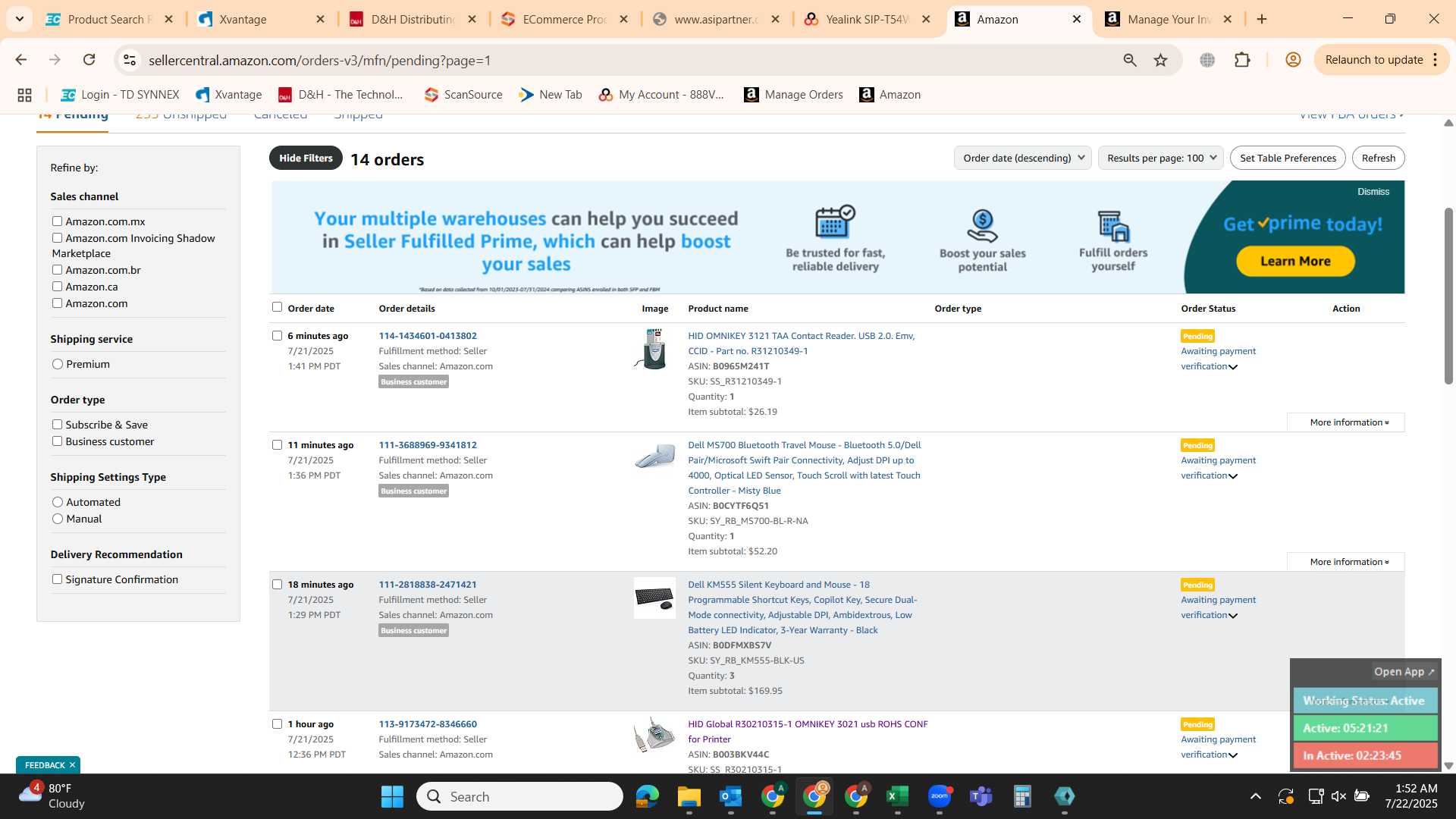Viewport: 1456px width, 819px height.
Task: Open Zoom from the taskbar
Action: click(940, 796)
